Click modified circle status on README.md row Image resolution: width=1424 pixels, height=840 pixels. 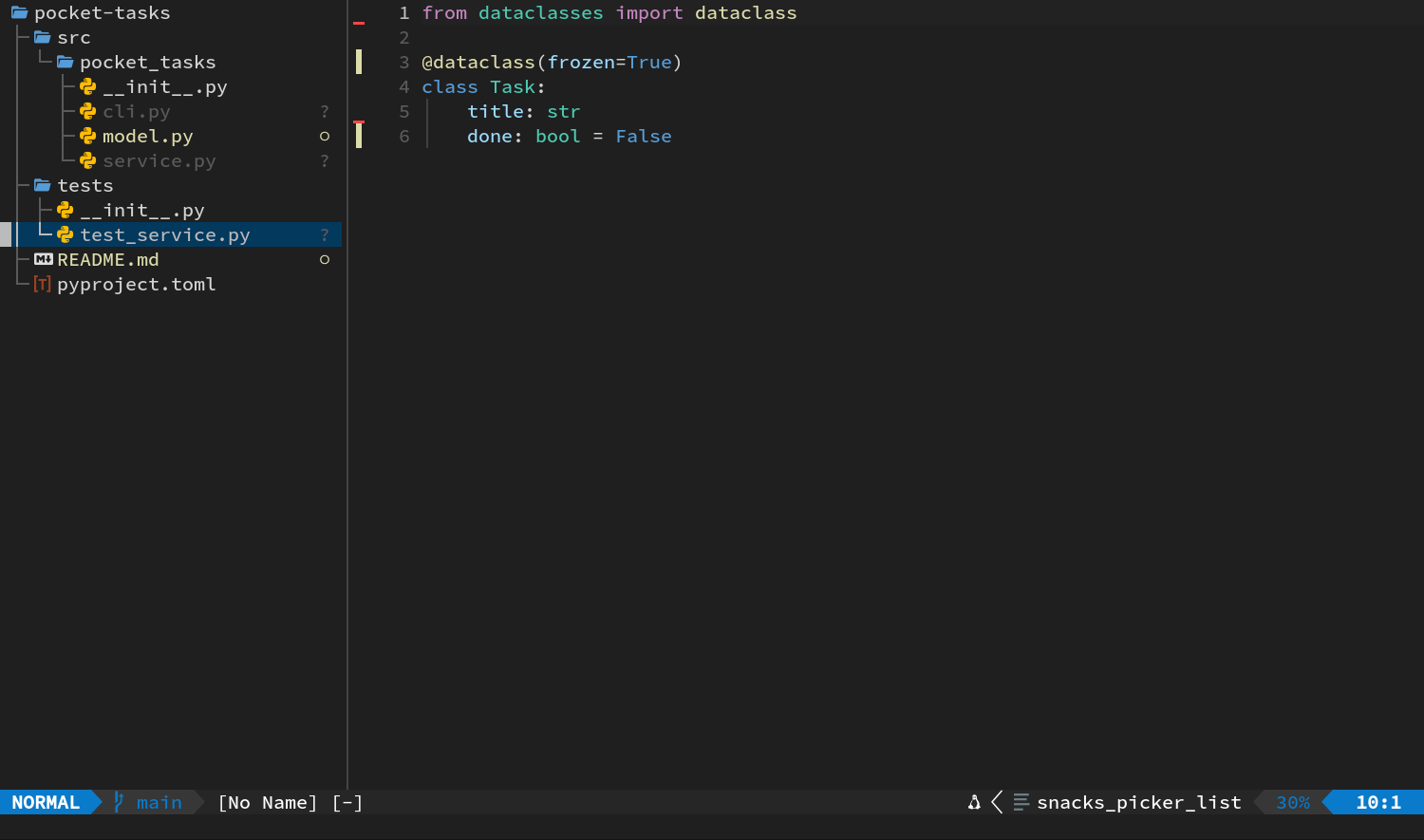pyautogui.click(x=325, y=260)
